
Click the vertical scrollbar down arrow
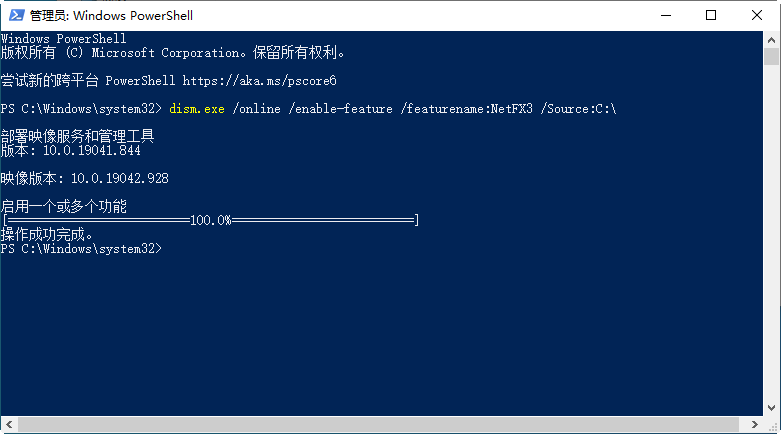click(x=771, y=408)
